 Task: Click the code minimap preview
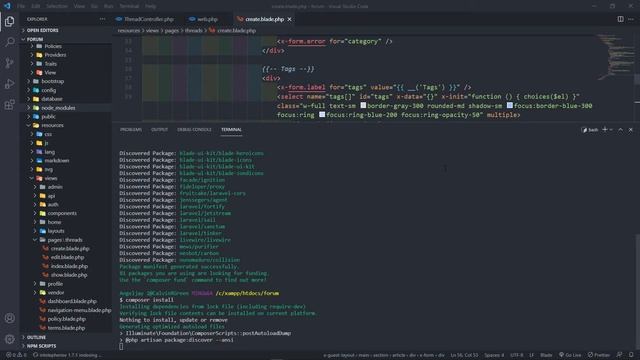(x=615, y=57)
